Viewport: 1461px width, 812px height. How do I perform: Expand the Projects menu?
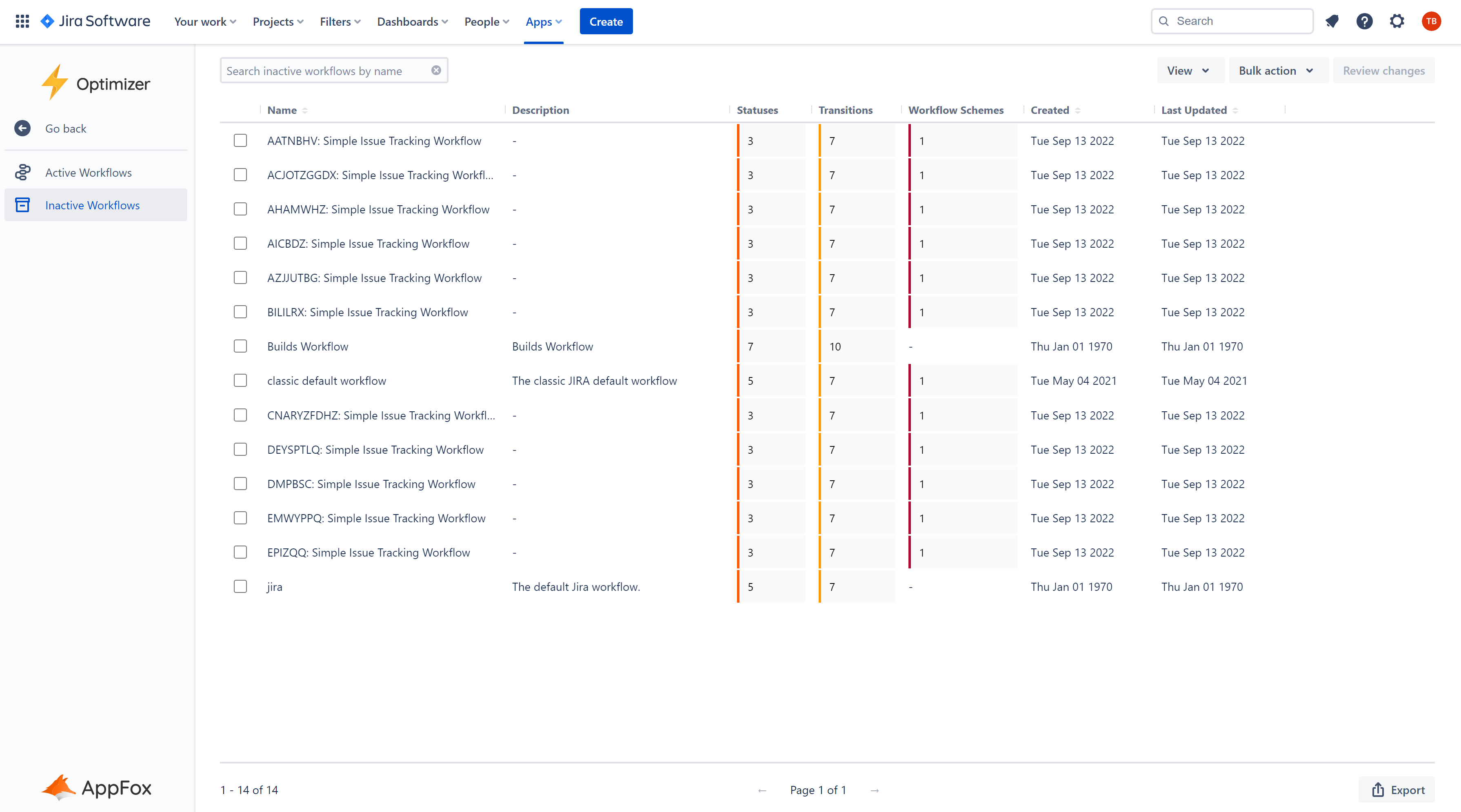pos(278,22)
